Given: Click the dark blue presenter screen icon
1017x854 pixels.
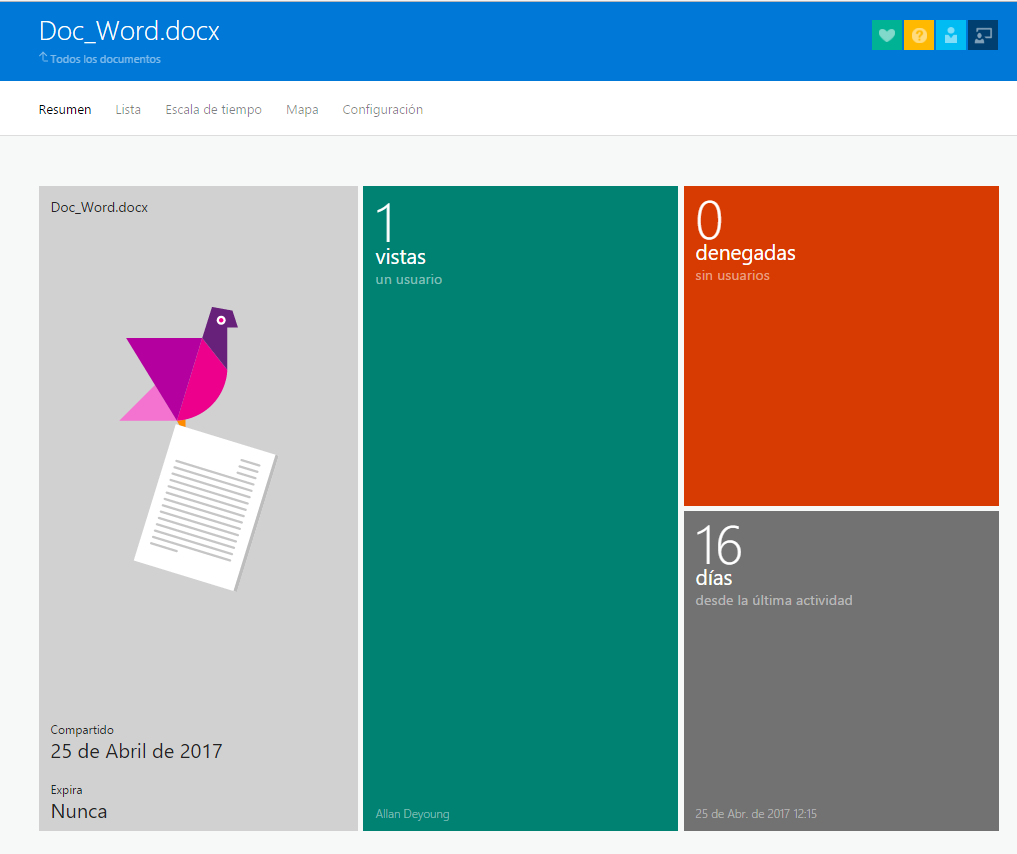Looking at the screenshot, I should [x=983, y=35].
